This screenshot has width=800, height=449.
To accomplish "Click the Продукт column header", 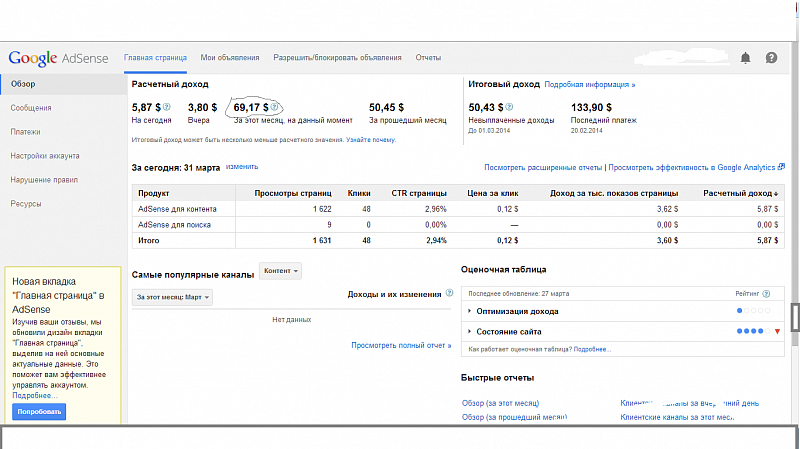I will [154, 193].
